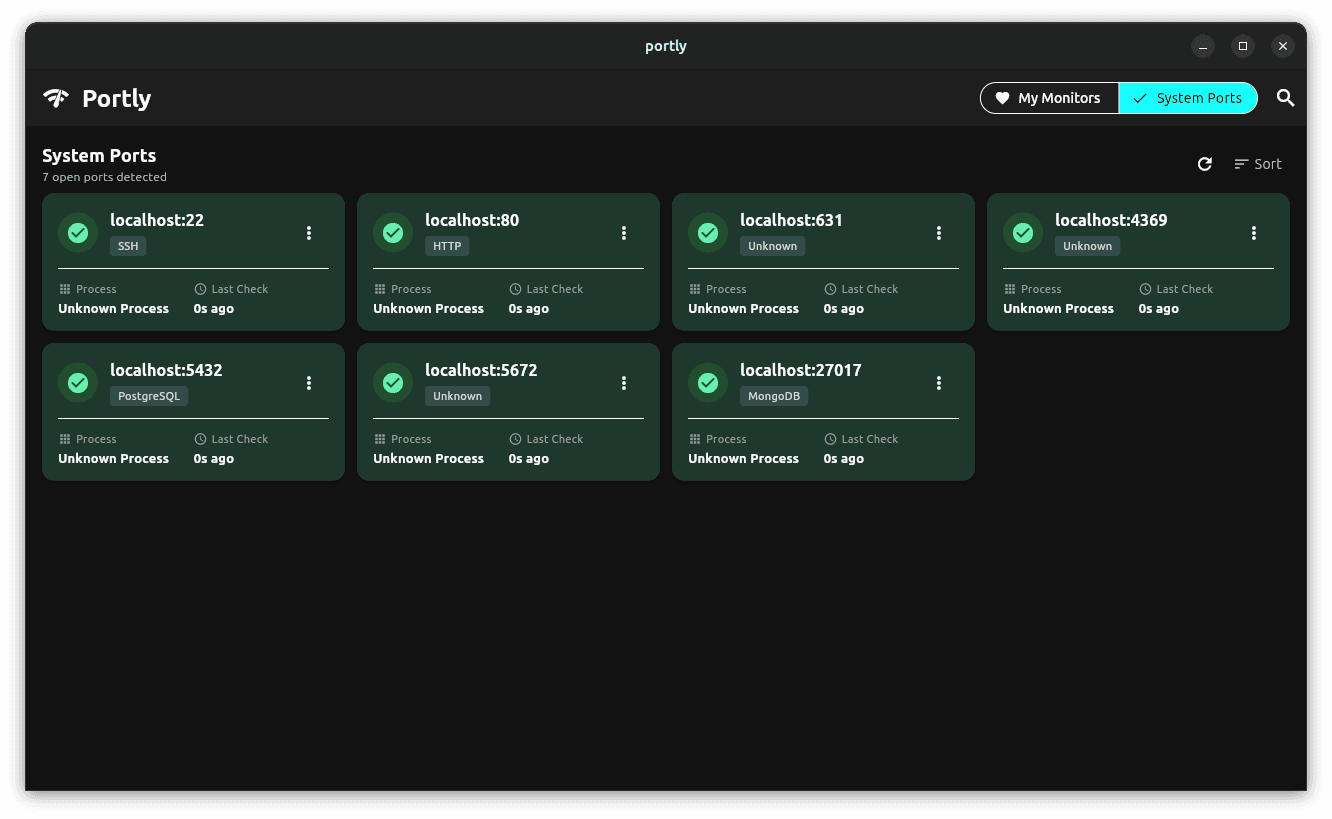Click the SSH badge on localhost:22
The height and width of the screenshot is (819, 1332).
point(128,245)
